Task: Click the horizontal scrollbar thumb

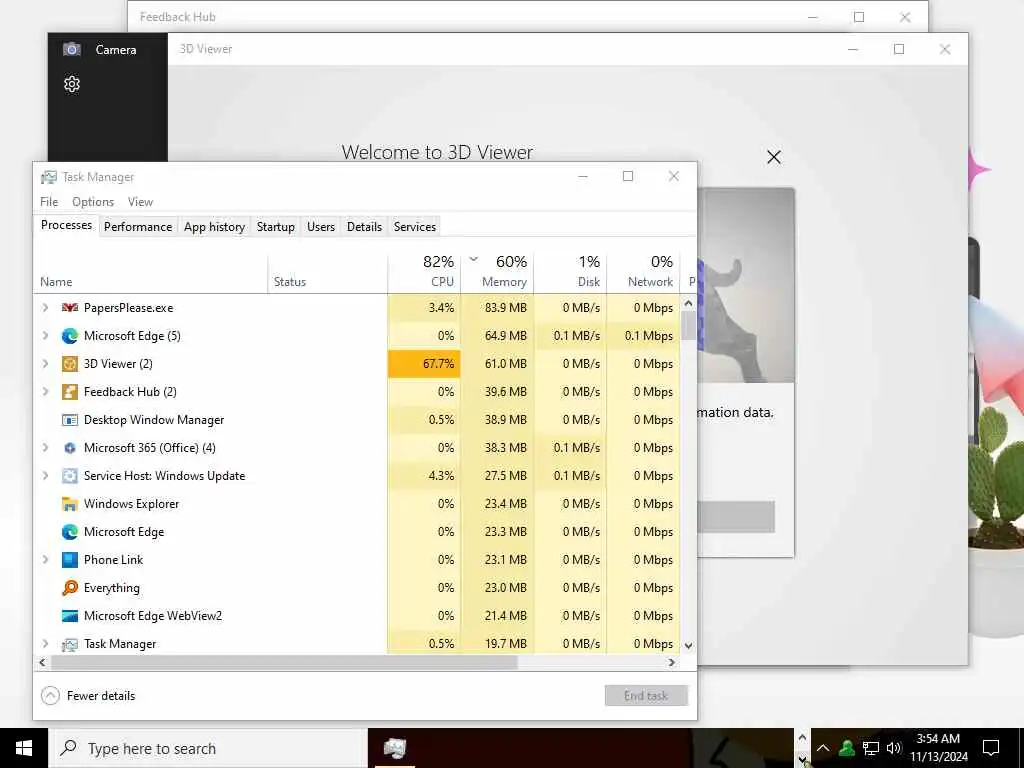Action: pyautogui.click(x=284, y=662)
